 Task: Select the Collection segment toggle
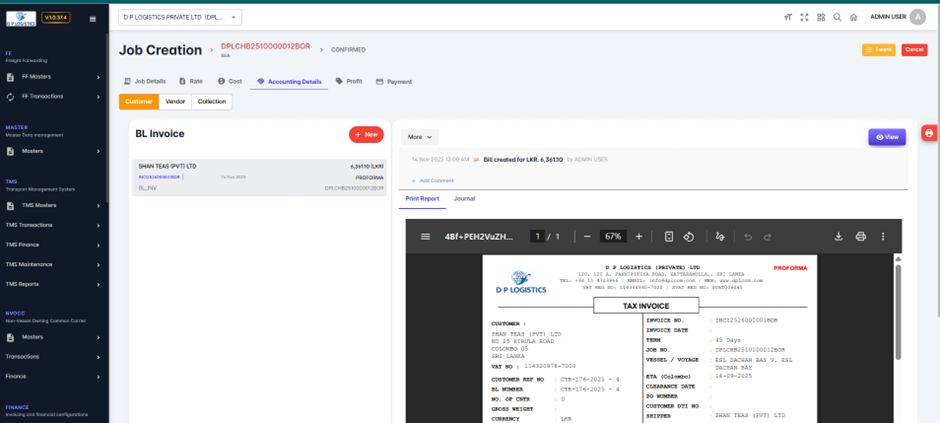pos(211,101)
